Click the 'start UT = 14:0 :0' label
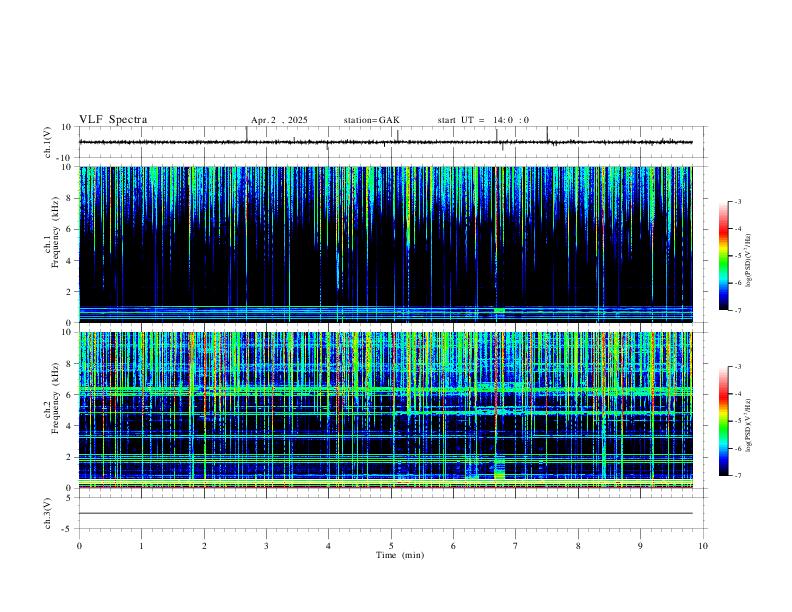Screen dimensions: 792x612 pyautogui.click(x=483, y=120)
